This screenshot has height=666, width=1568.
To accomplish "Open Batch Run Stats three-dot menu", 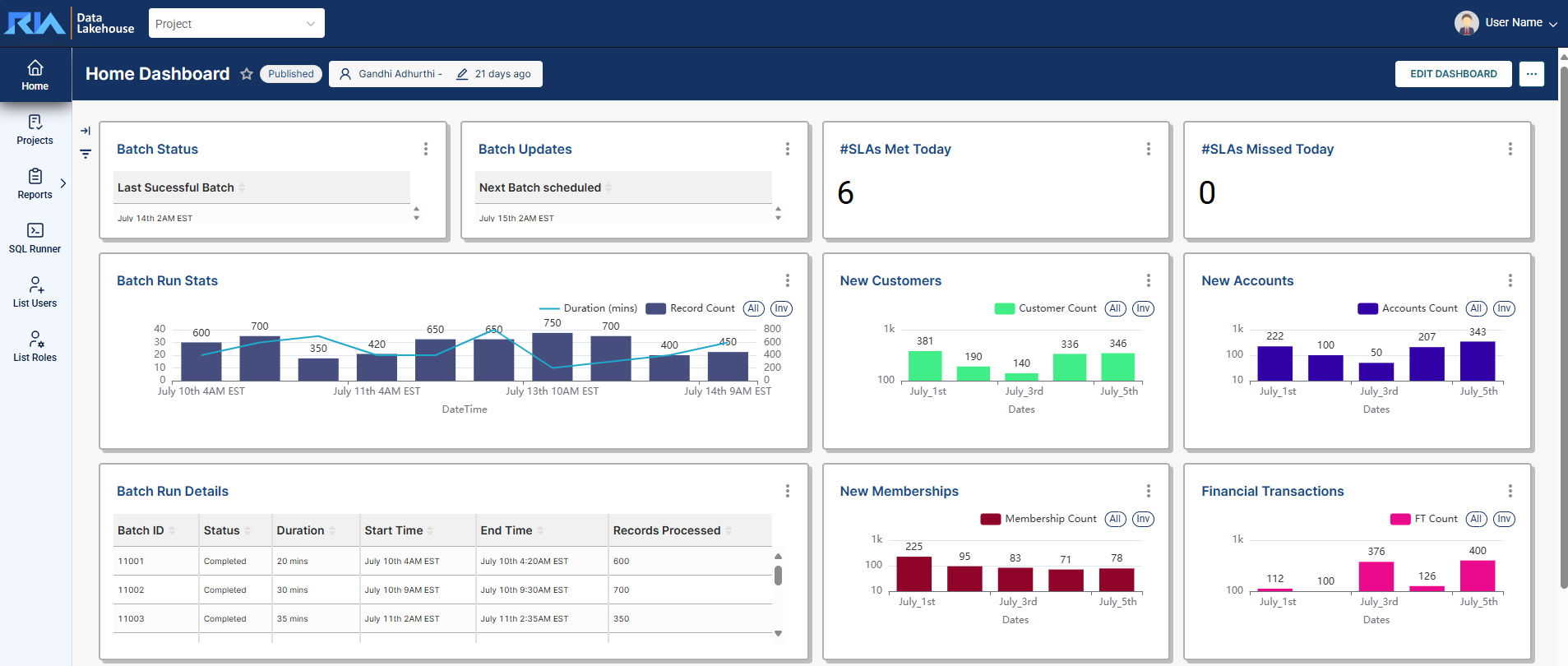I will click(x=787, y=280).
